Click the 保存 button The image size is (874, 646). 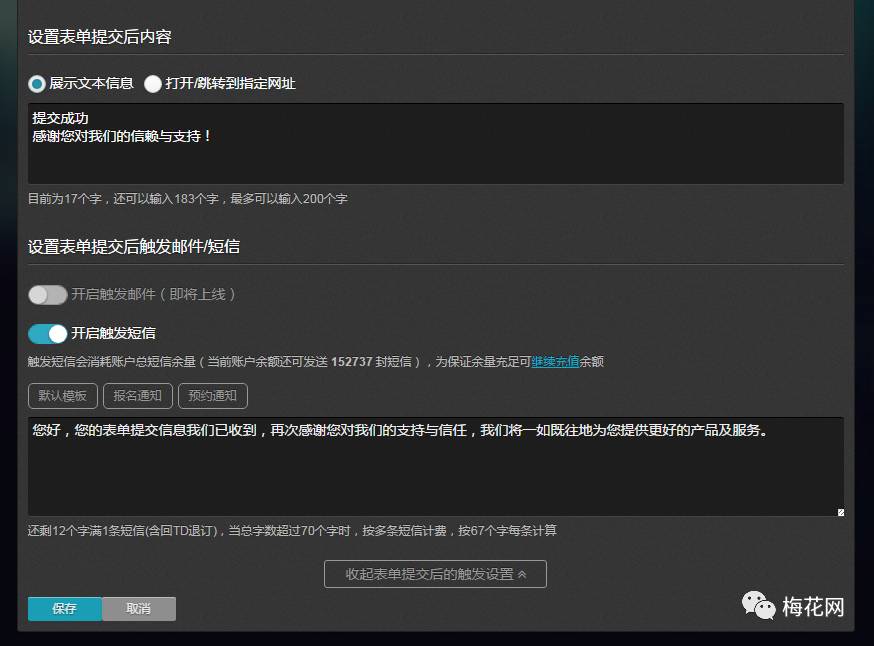[x=65, y=609]
